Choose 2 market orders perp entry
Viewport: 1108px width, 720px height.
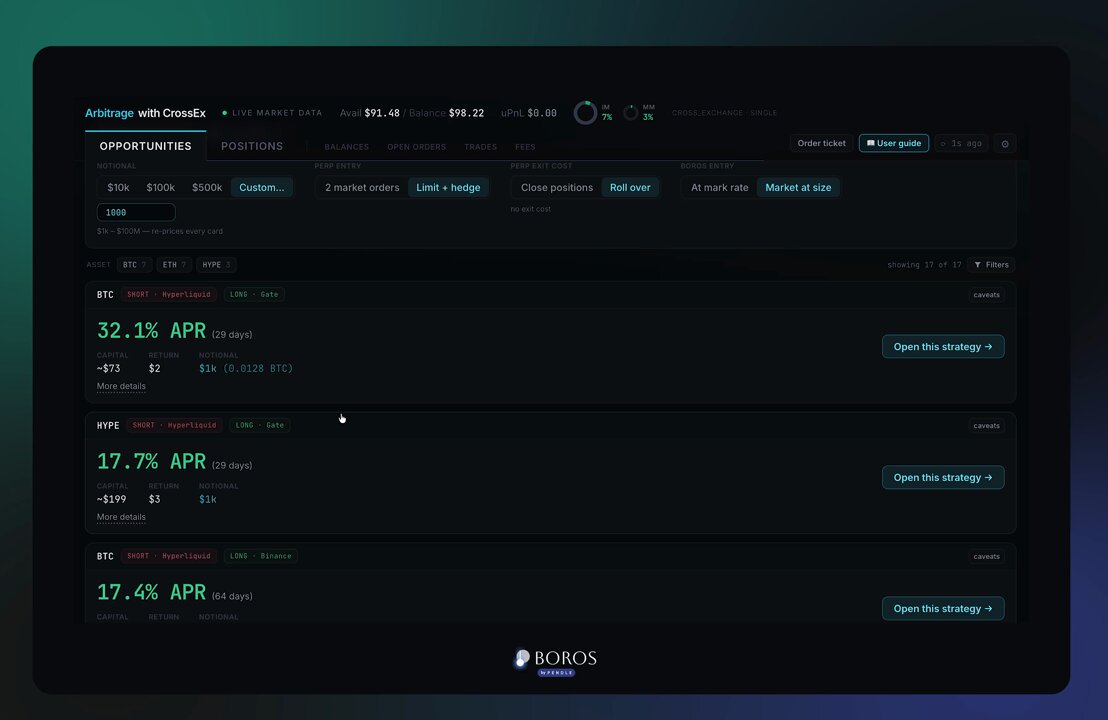coord(362,187)
